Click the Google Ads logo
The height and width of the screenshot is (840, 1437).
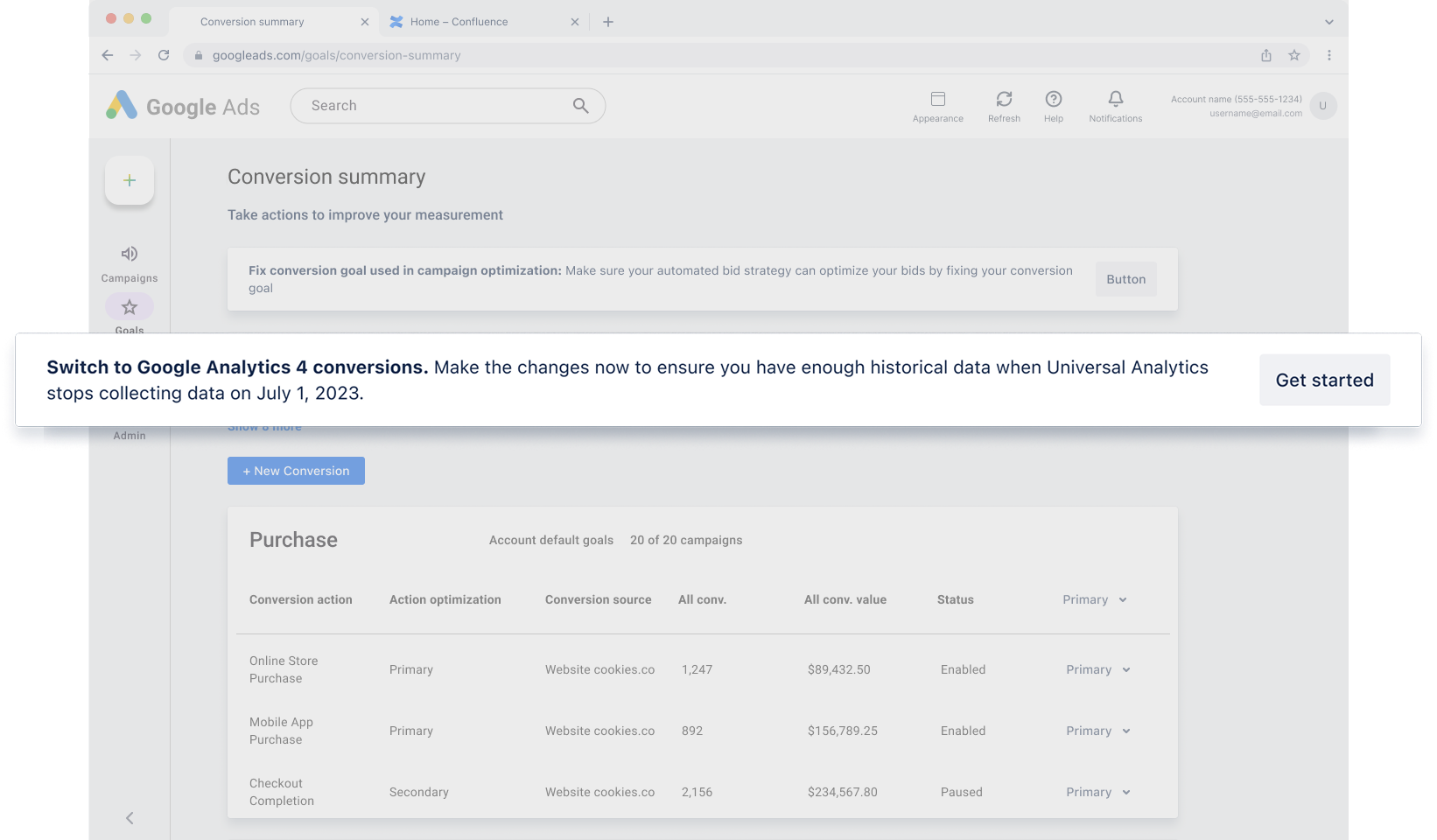click(183, 106)
